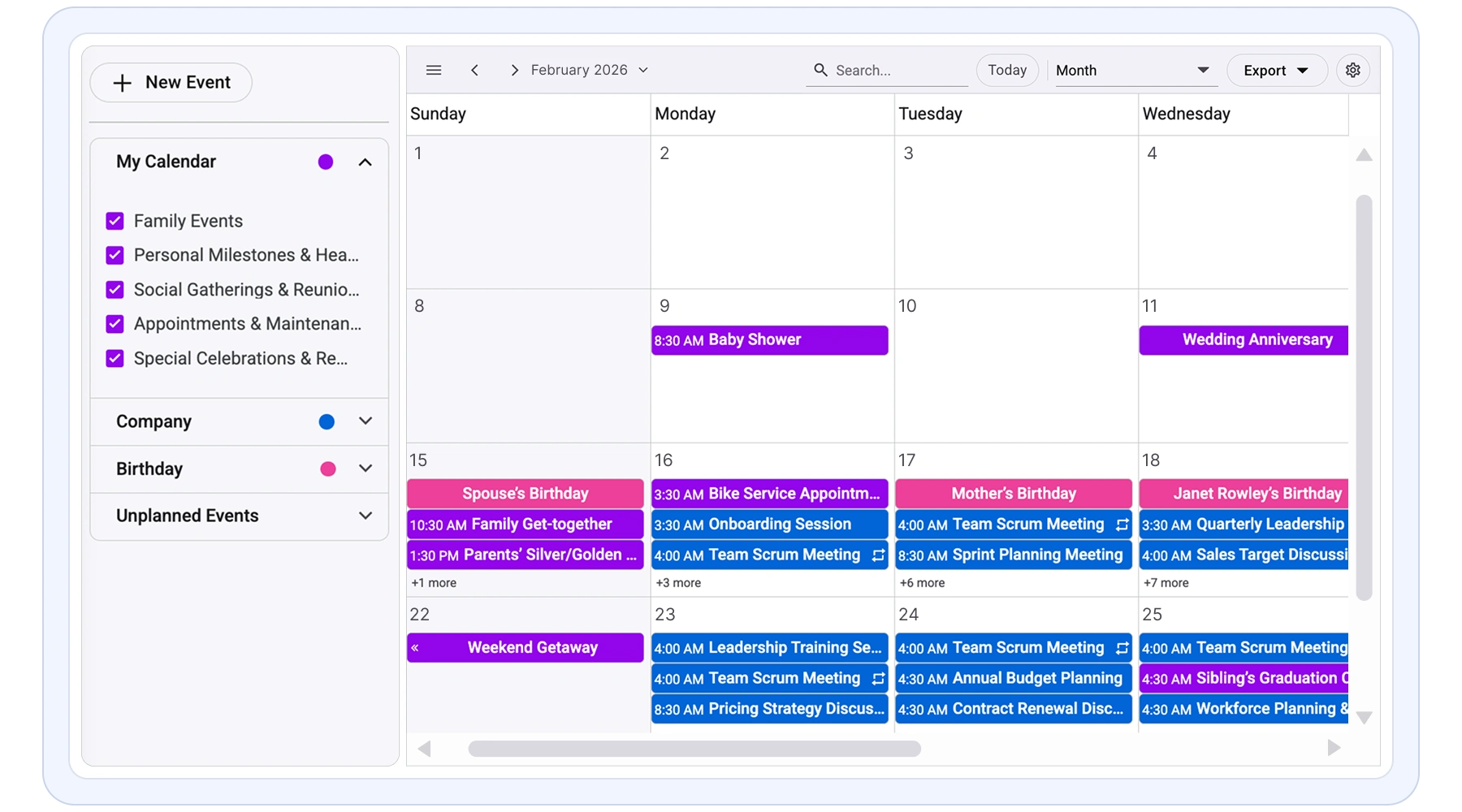Uncheck the Family Events calendar
Viewport: 1462px width, 812px height.
coord(114,220)
